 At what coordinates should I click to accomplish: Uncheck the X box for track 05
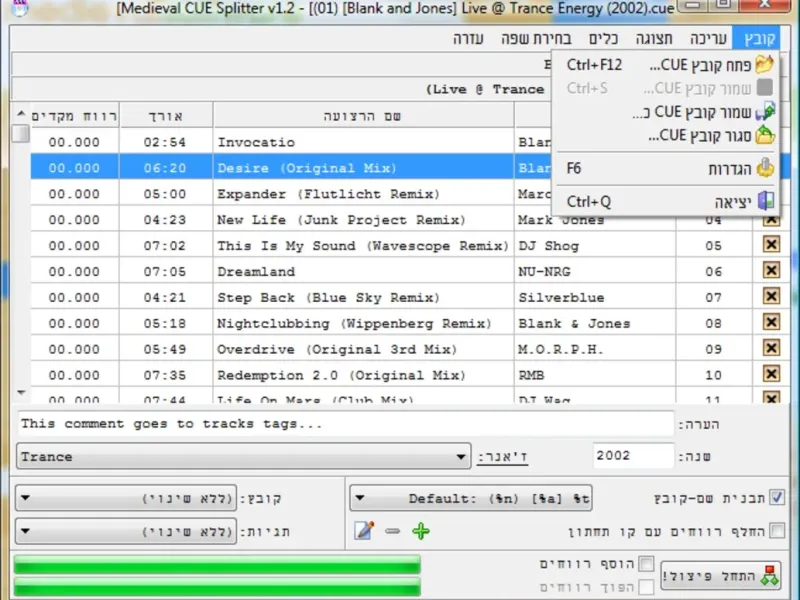click(771, 244)
